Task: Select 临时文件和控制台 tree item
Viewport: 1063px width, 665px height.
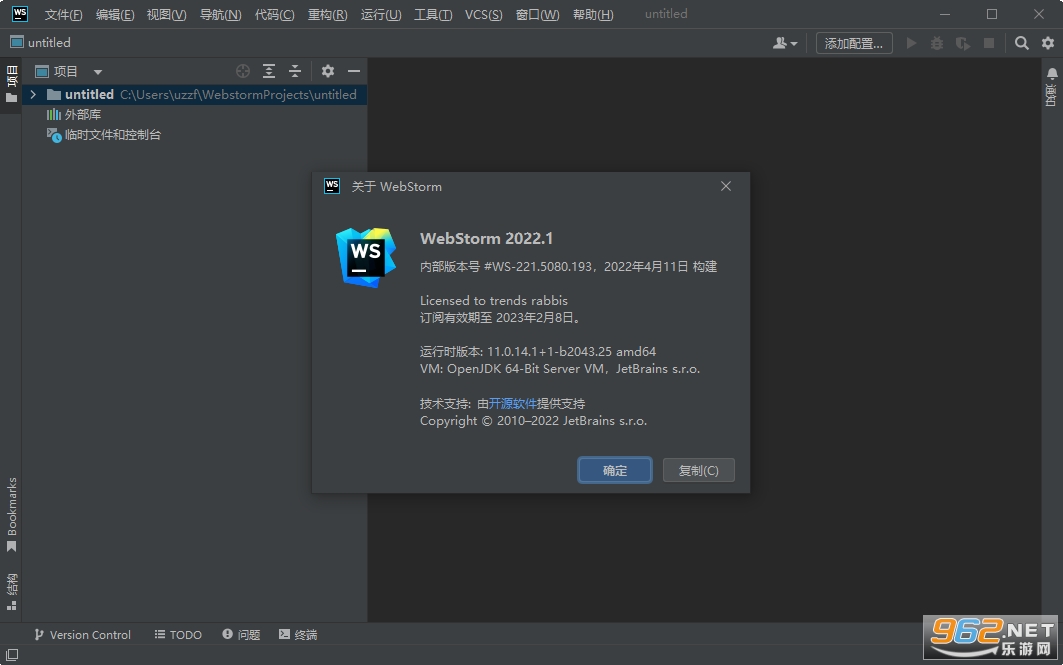Action: pos(104,135)
